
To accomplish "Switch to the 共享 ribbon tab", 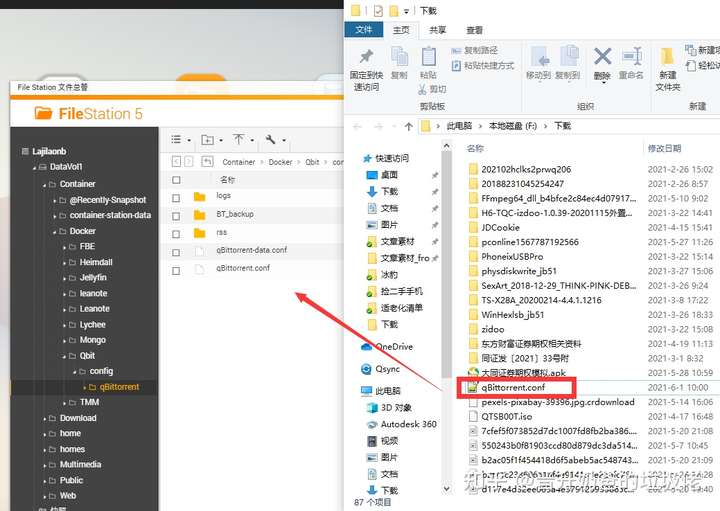I will 437,30.
